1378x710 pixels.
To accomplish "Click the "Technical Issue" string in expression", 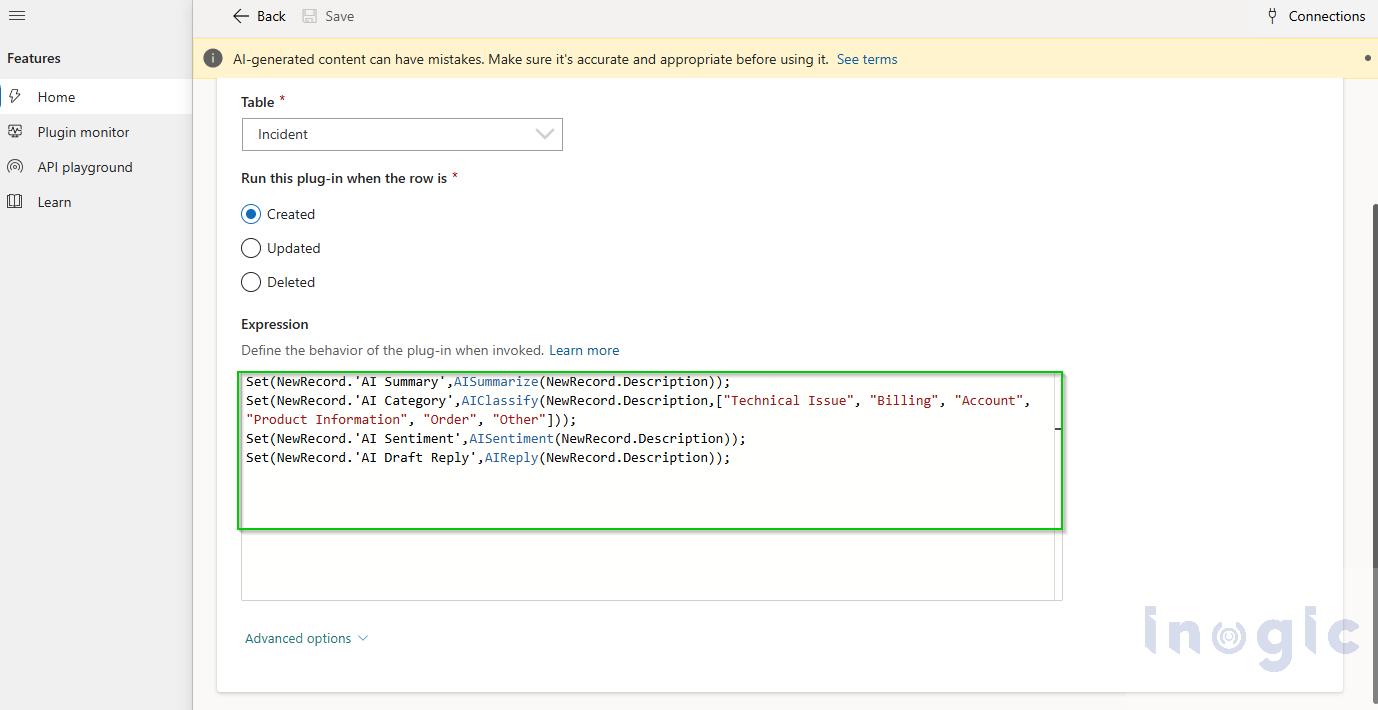I will pos(788,400).
